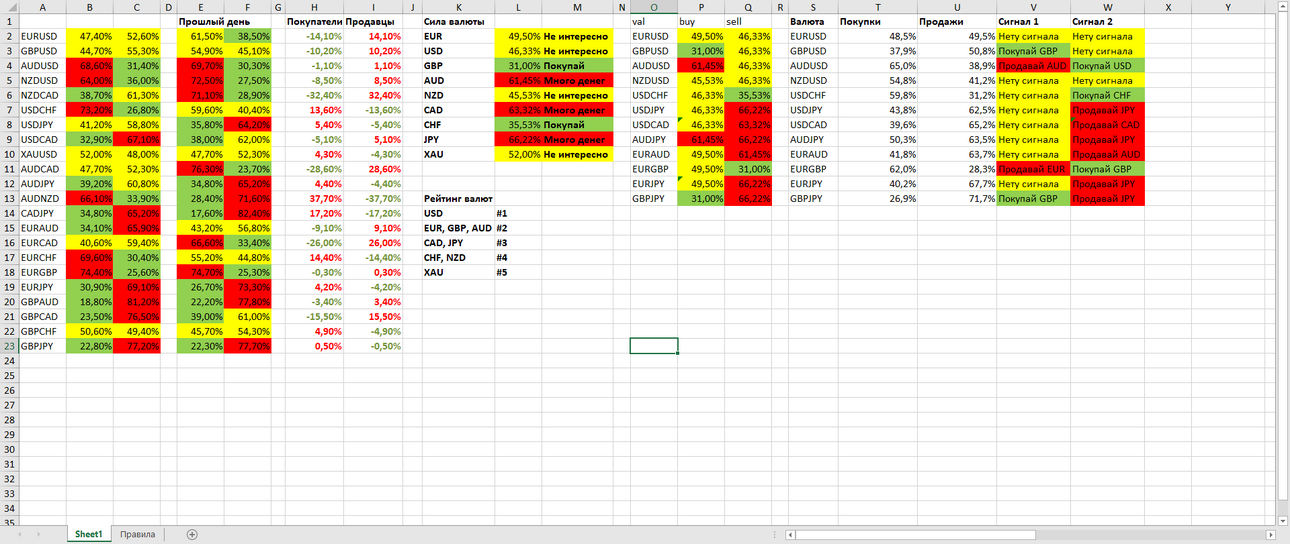Viewport: 1290px width, 544px height.
Task: Click 'Покупай' cell in the CHF row
Action: 576,125
